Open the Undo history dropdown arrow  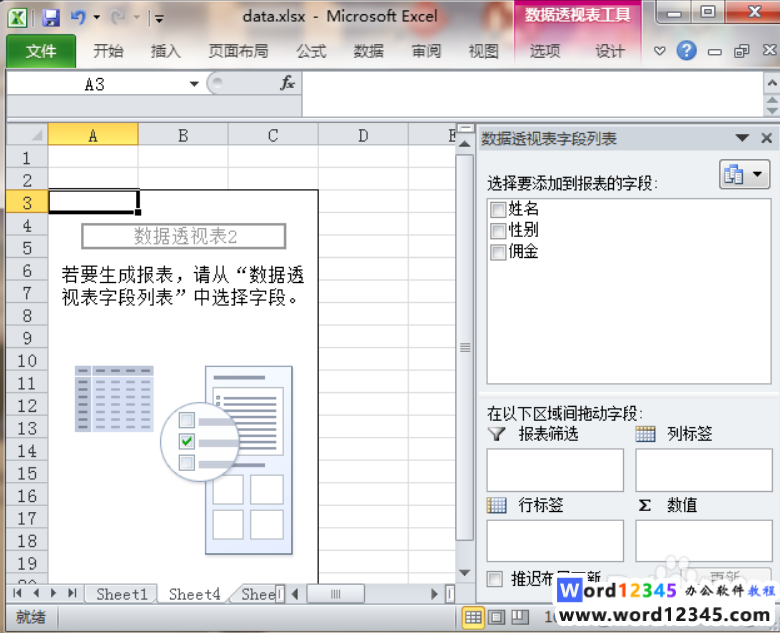(97, 18)
